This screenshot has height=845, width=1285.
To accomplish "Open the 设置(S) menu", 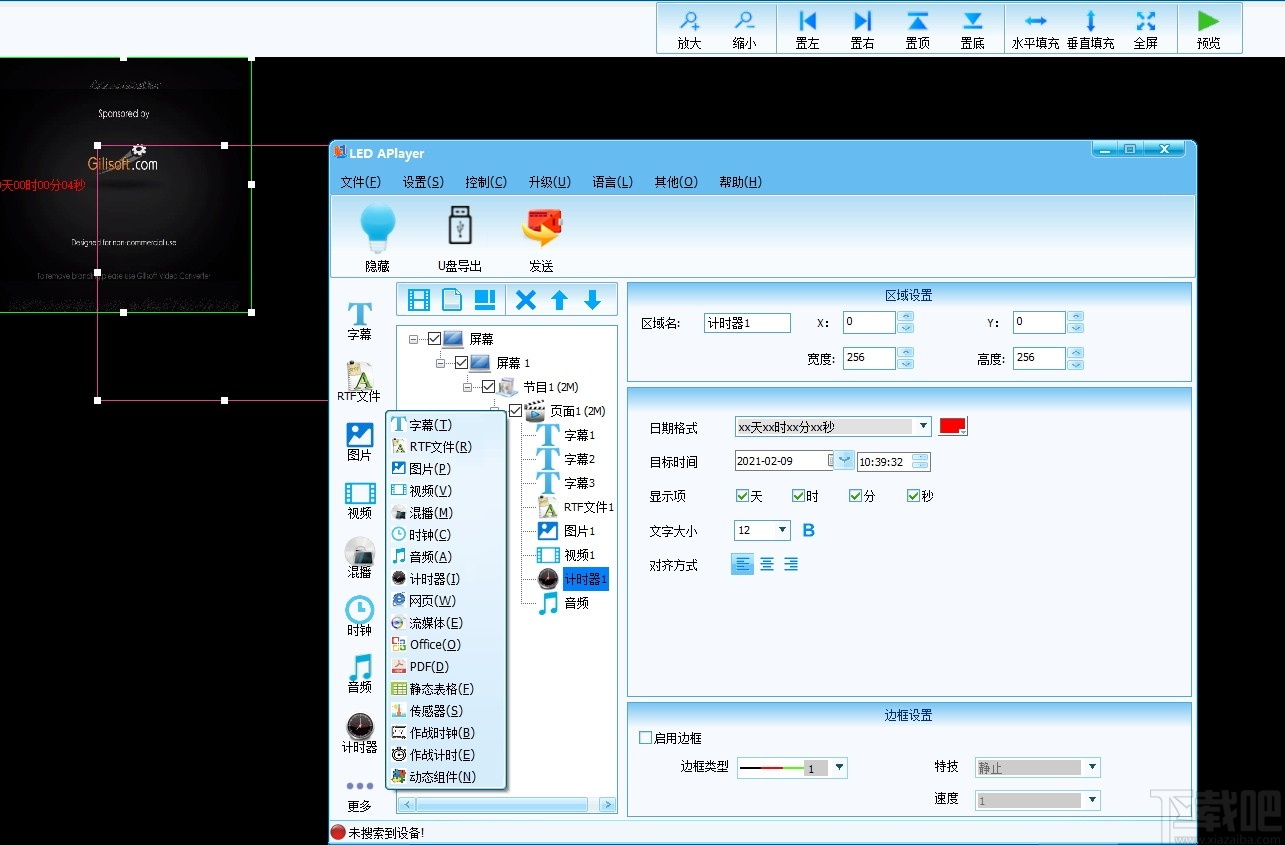I will pos(423,181).
